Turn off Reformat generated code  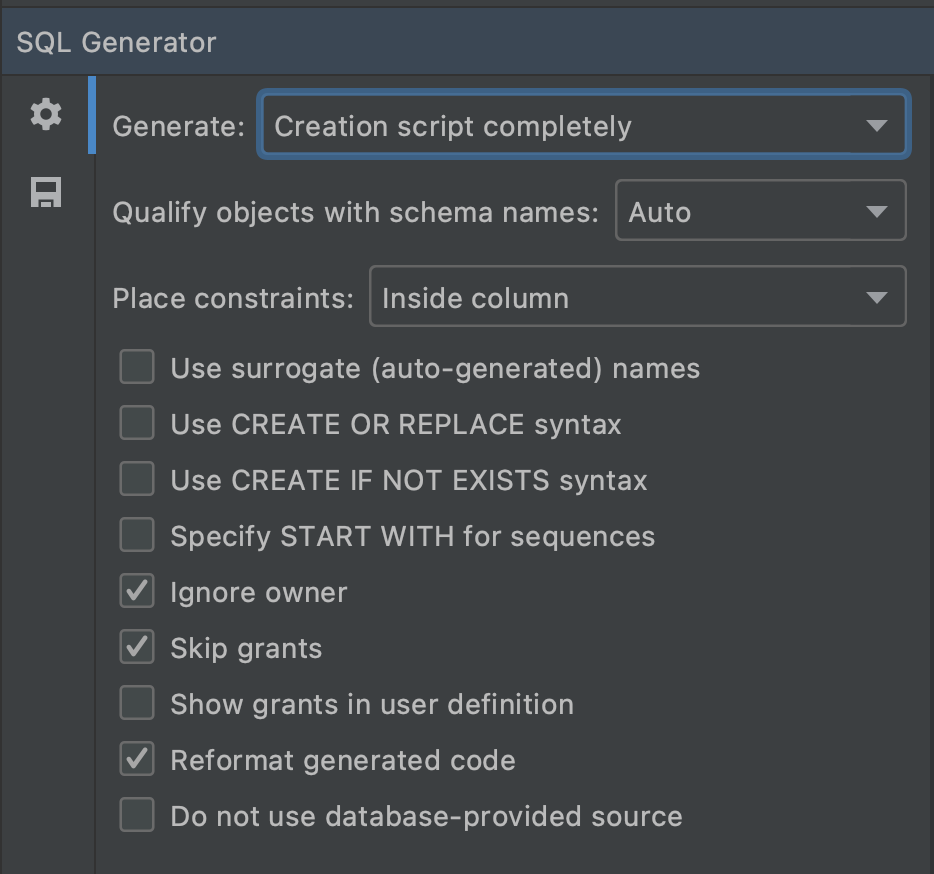pyautogui.click(x=137, y=760)
